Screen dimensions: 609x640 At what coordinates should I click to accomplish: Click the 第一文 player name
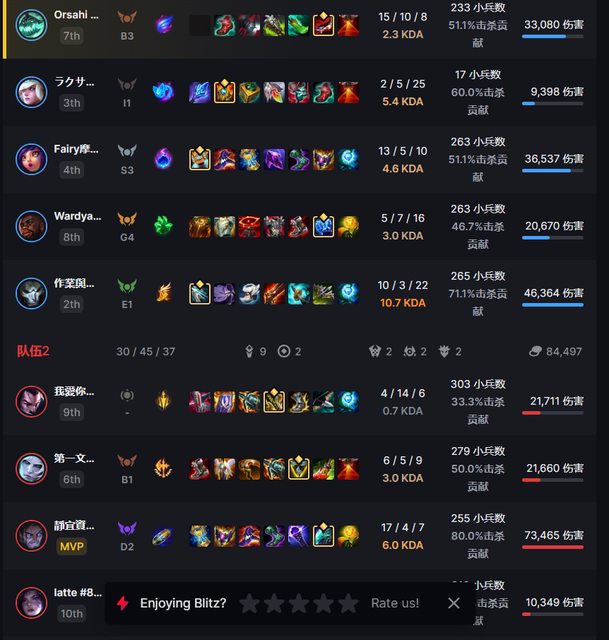tap(74, 458)
